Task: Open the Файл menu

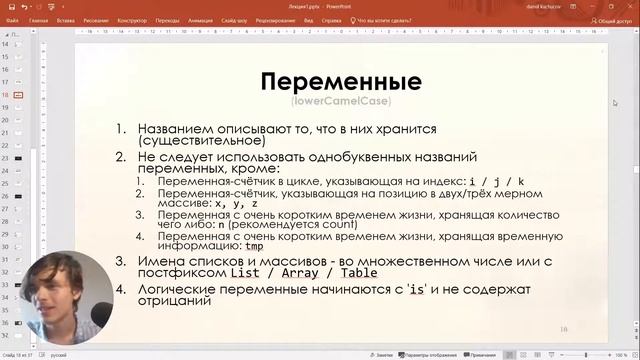Action: [12, 20]
